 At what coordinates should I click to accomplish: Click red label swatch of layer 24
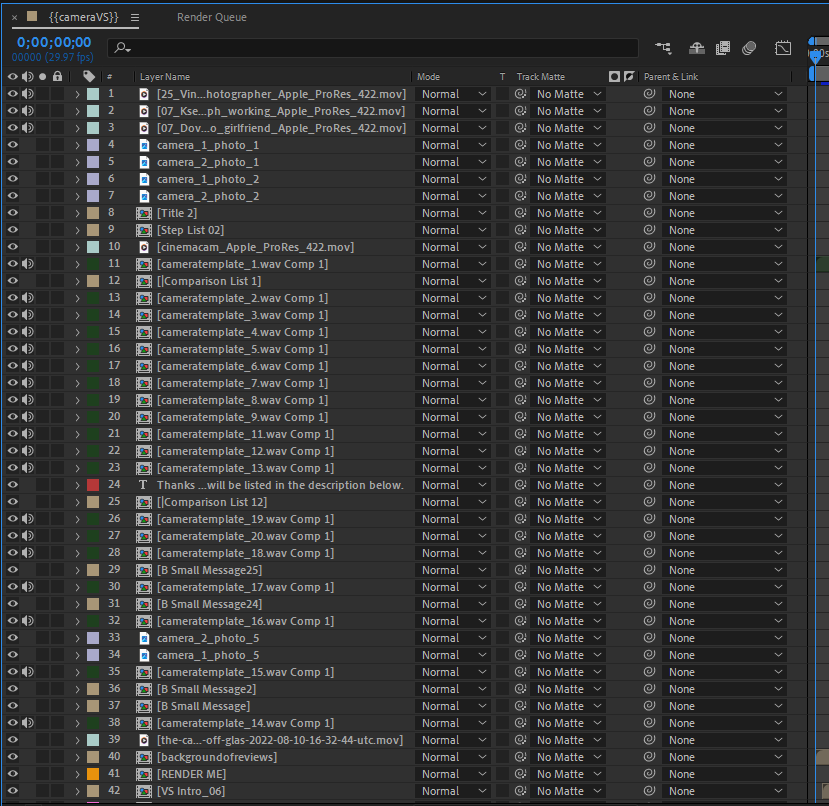click(93, 484)
